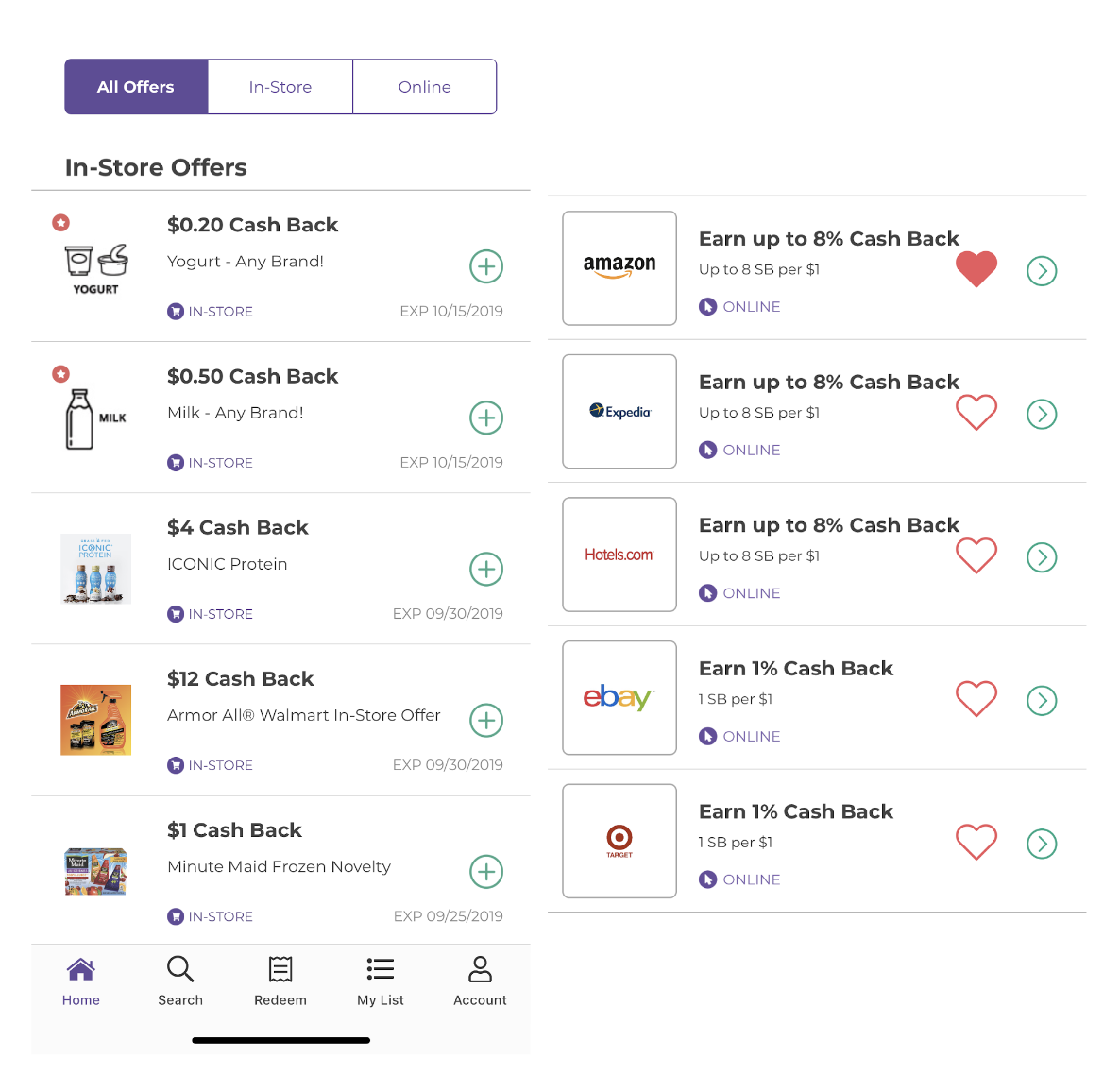The height and width of the screenshot is (1092, 1103).
Task: Add the Yogurt cash back offer
Action: point(486,266)
